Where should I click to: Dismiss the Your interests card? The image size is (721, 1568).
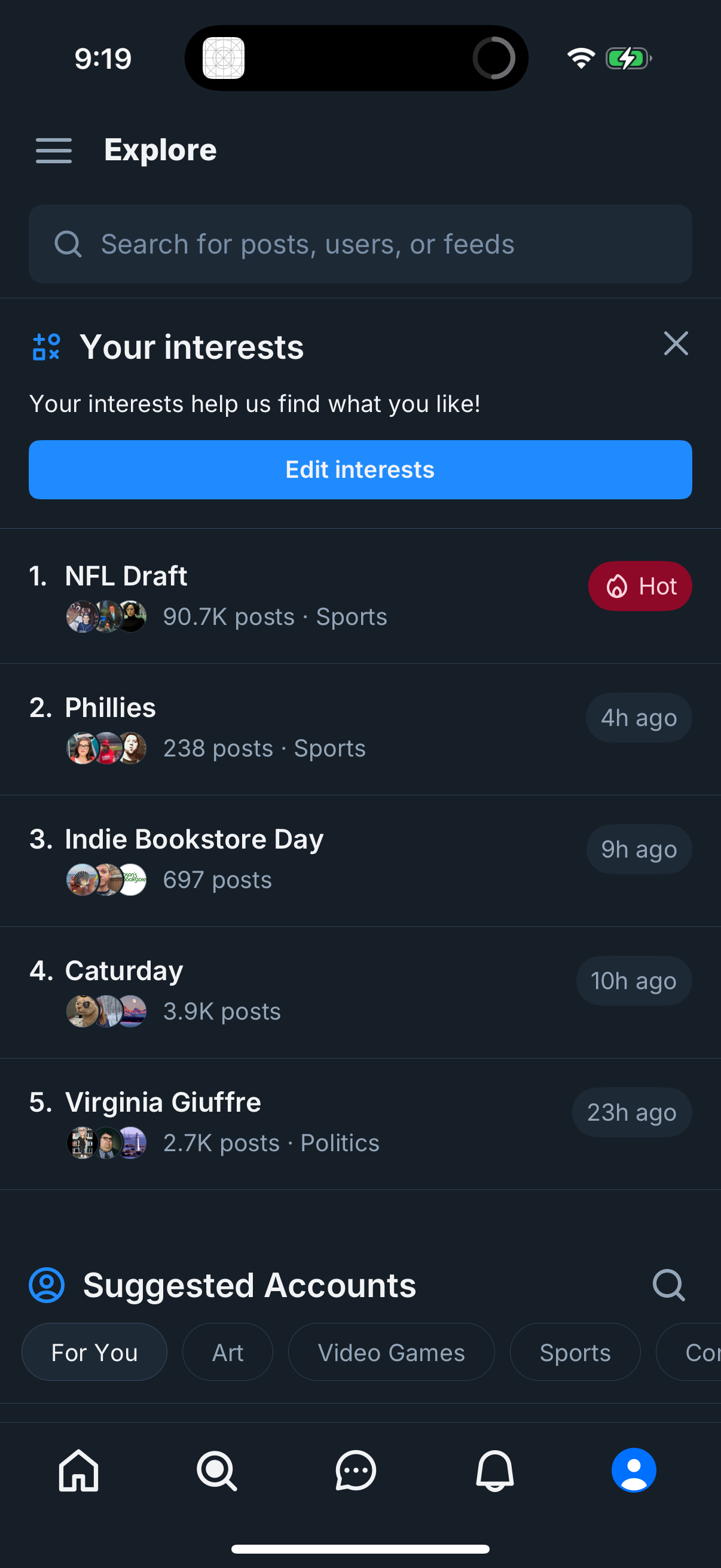click(676, 344)
